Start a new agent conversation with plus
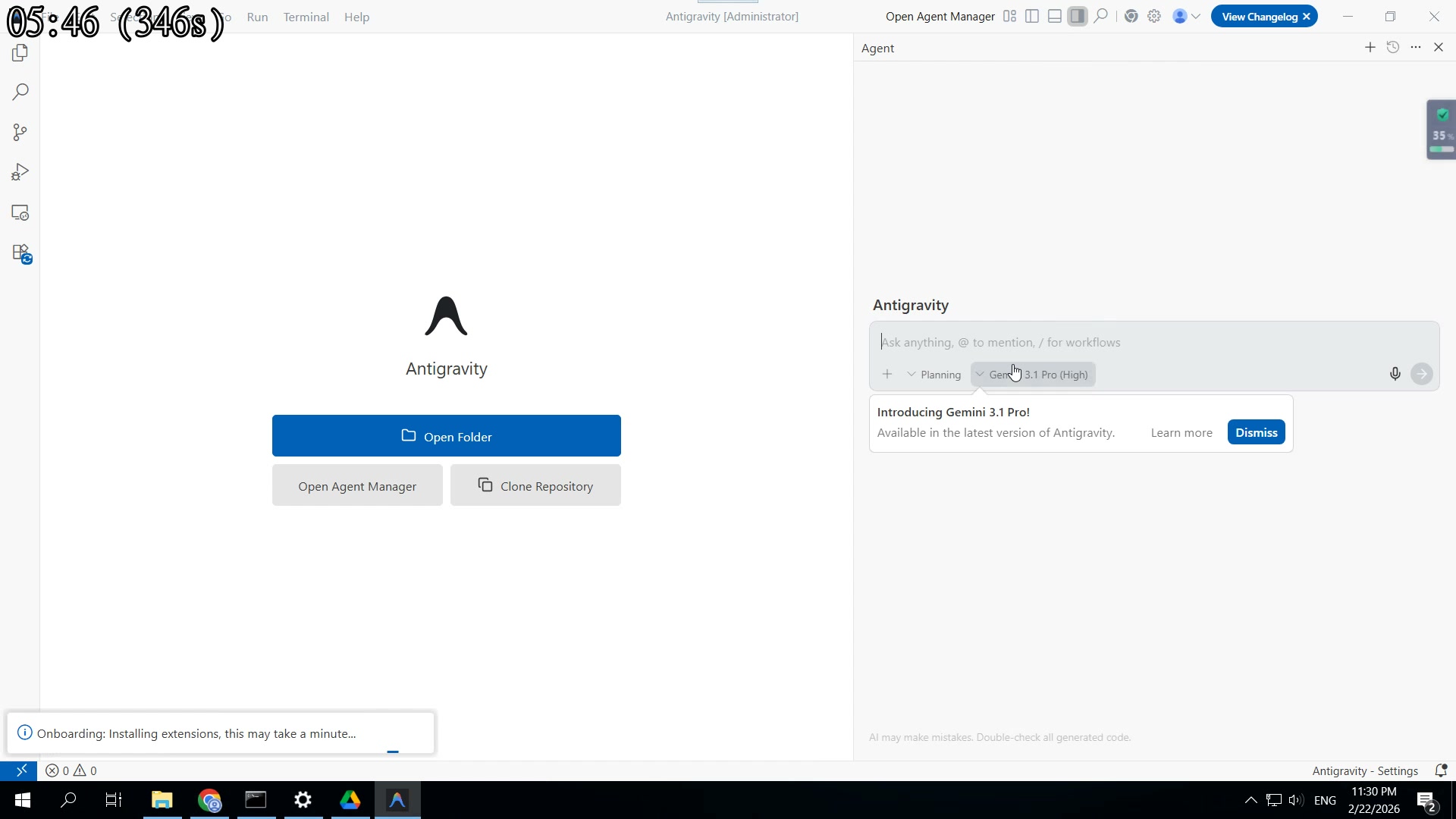Image resolution: width=1456 pixels, height=819 pixels. (1370, 48)
